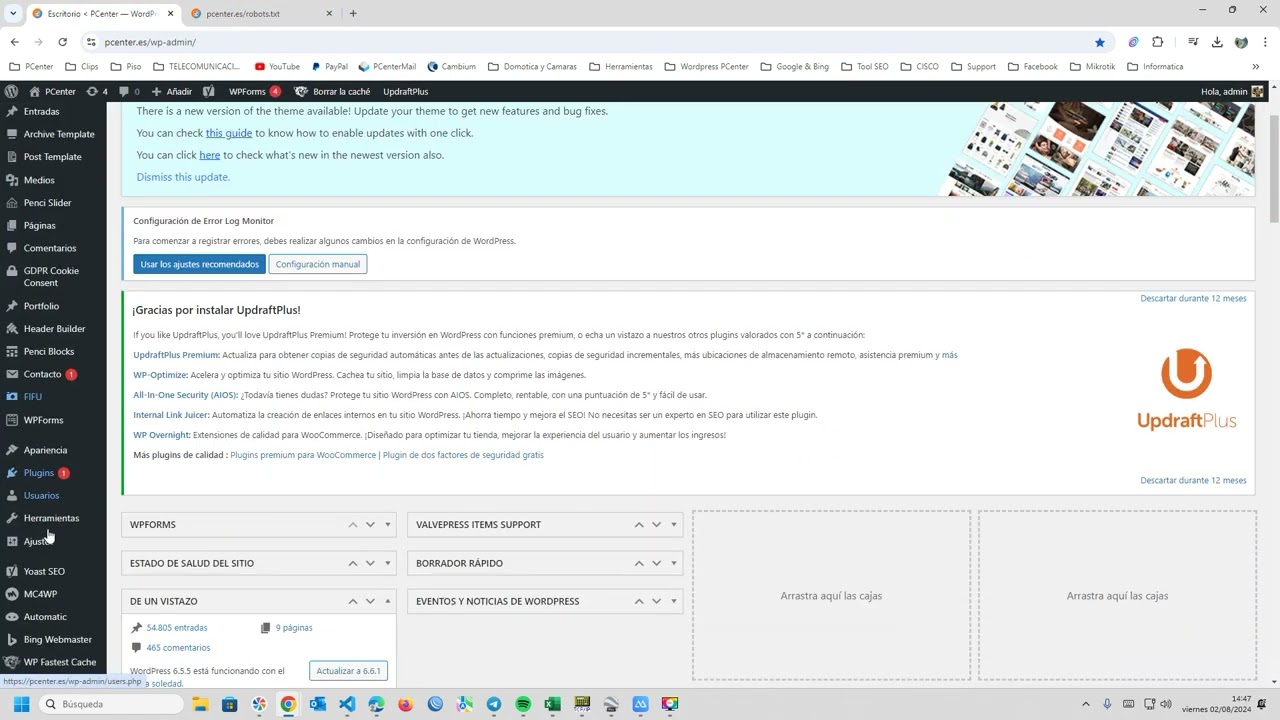Open File Explorer from the taskbar
Viewport: 1280px width, 720px height.
(200, 704)
